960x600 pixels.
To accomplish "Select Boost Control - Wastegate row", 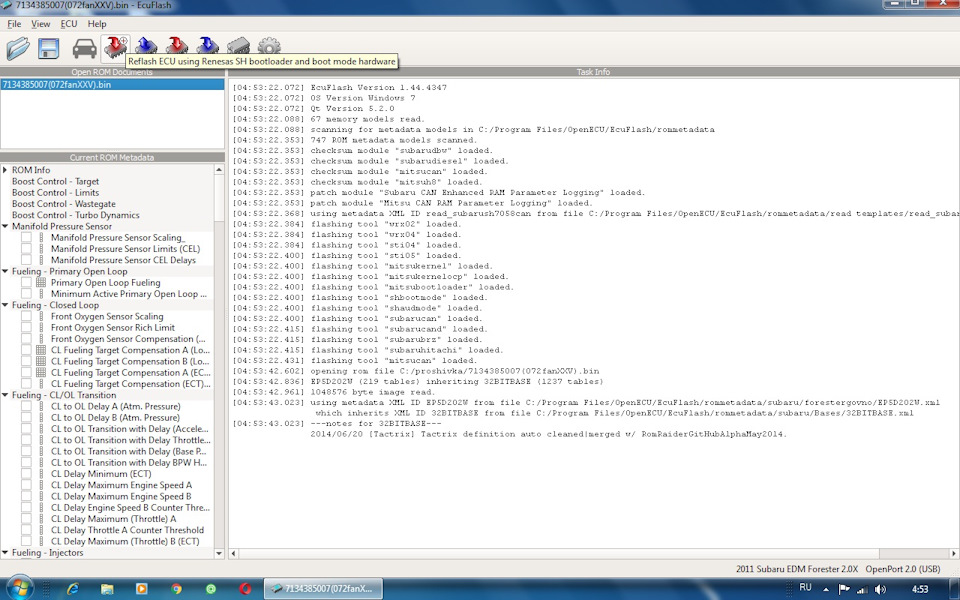I will point(64,204).
